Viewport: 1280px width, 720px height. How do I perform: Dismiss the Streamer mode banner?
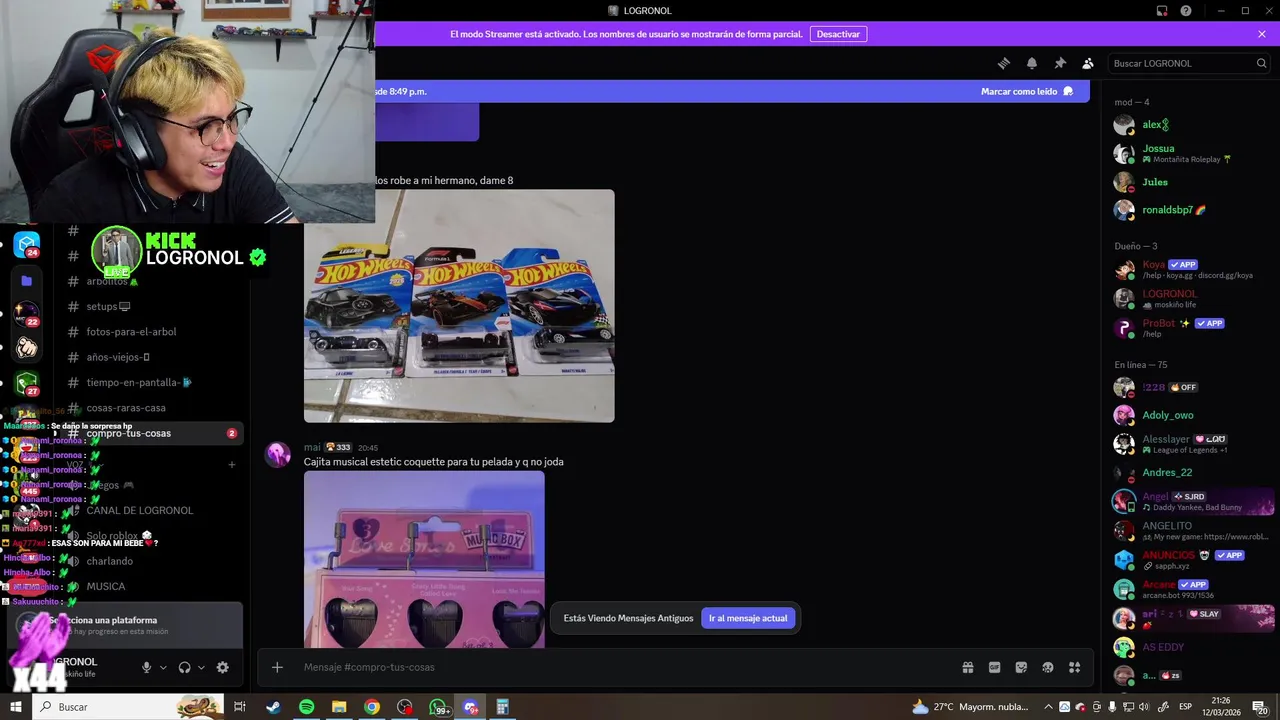[1262, 34]
